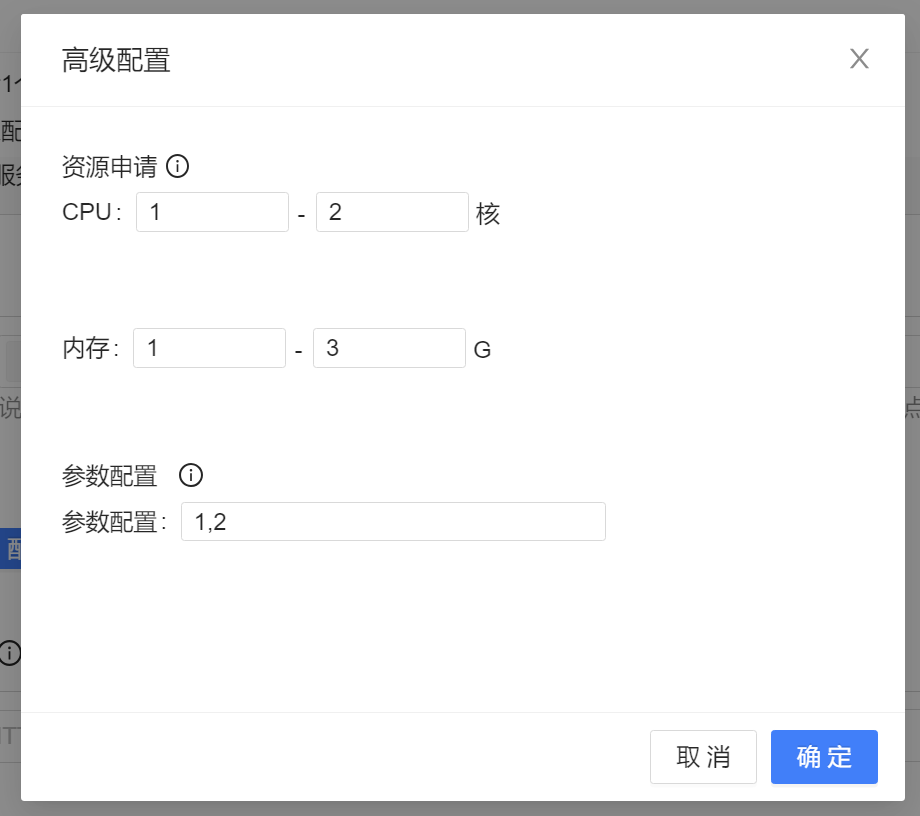The width and height of the screenshot is (920, 816).
Task: Click the 参数配置 text field containing 1,2
Action: [393, 522]
